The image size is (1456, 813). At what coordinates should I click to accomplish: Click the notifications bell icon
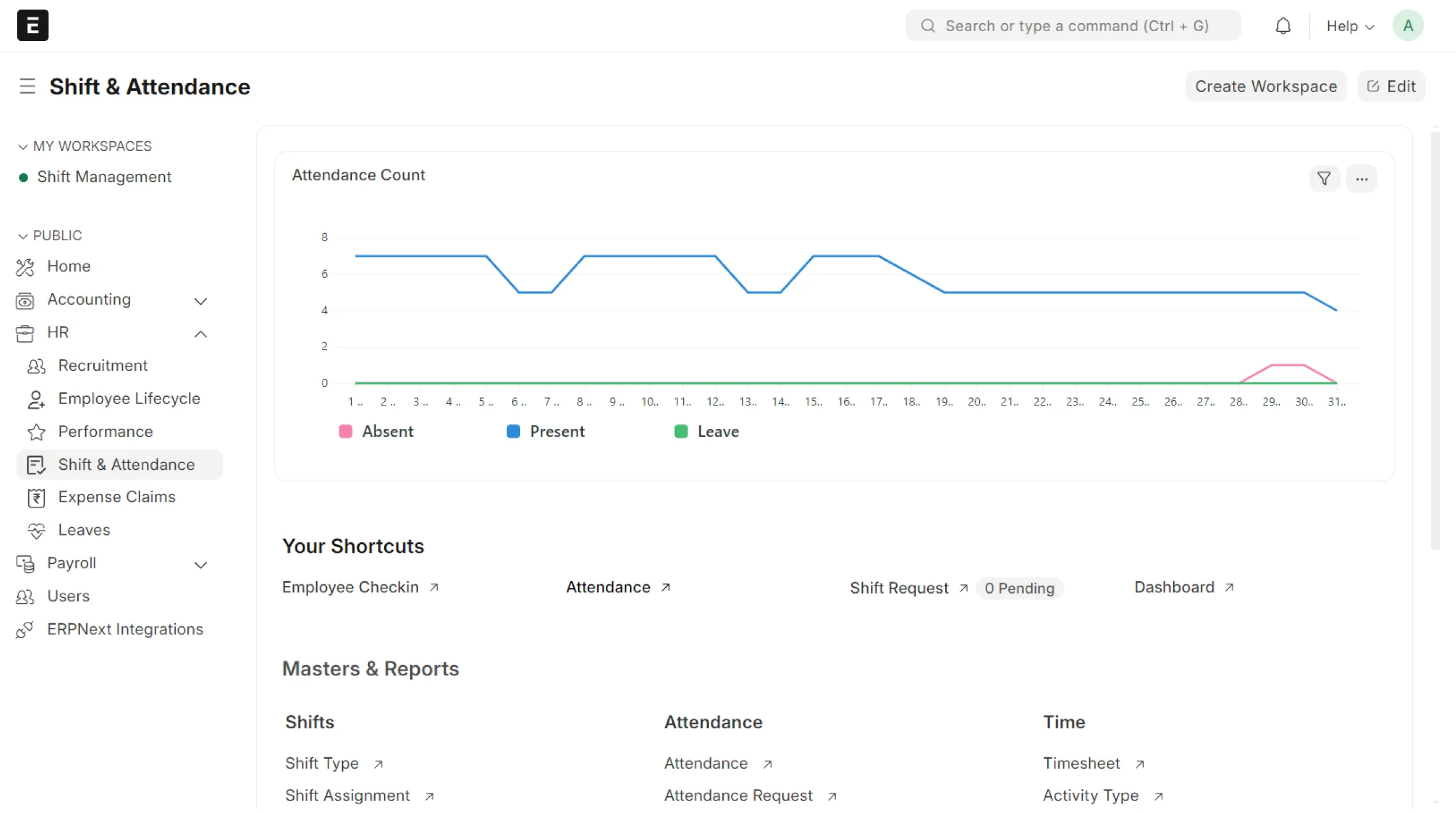[x=1283, y=26]
